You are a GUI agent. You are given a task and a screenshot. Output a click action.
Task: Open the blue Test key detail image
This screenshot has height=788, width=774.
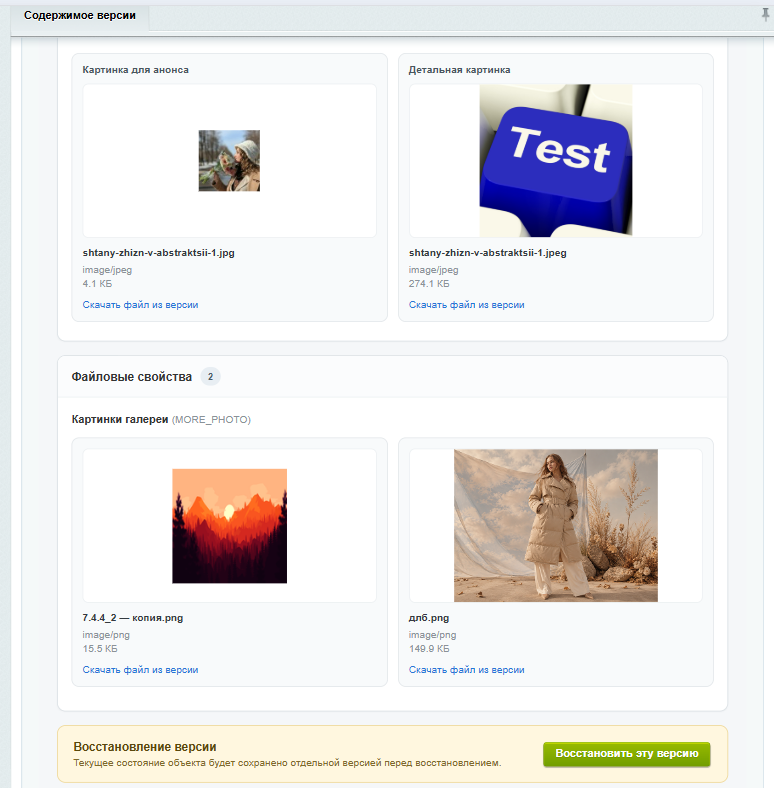click(x=556, y=161)
